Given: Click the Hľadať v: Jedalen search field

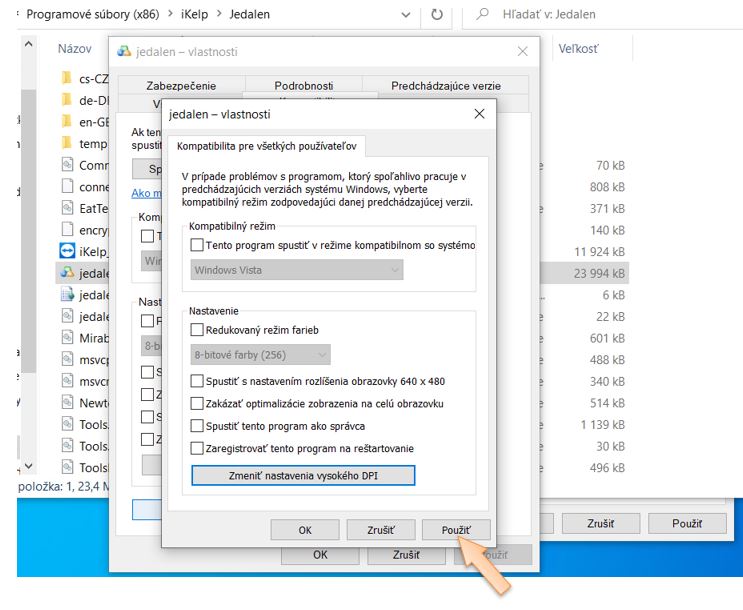Looking at the screenshot, I should pyautogui.click(x=600, y=16).
